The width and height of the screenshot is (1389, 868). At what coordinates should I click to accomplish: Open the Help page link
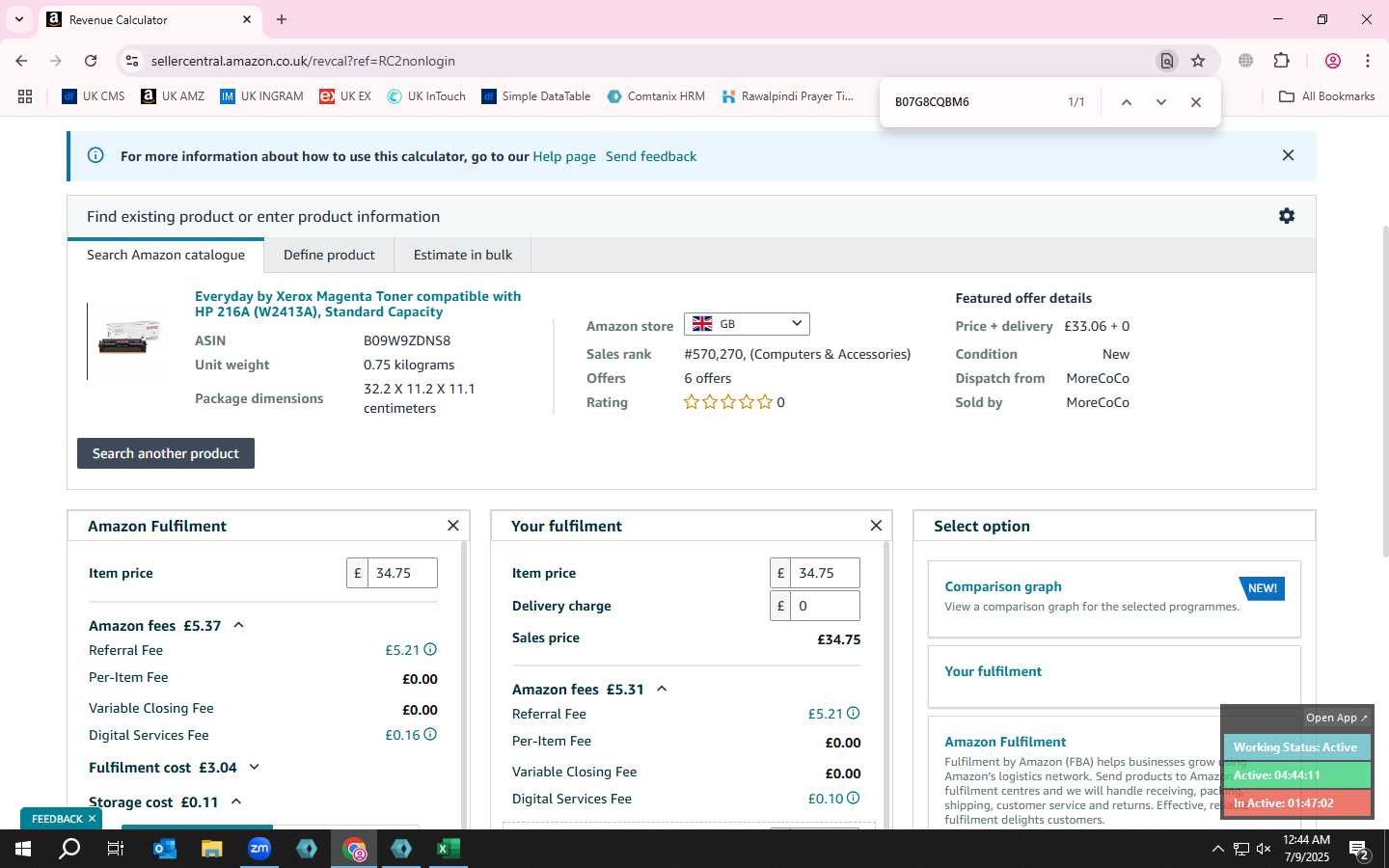pos(564,156)
